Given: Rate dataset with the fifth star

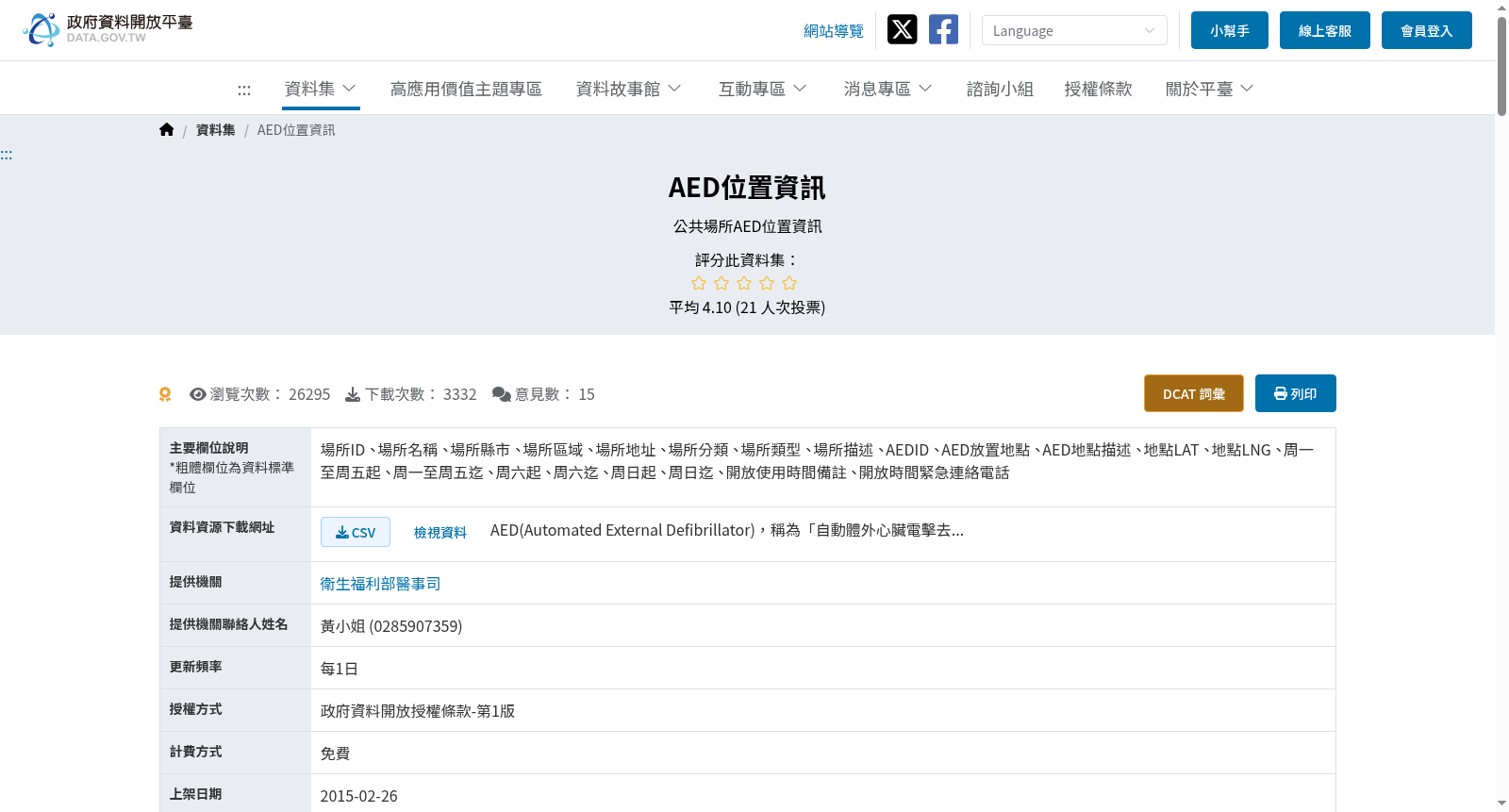Looking at the screenshot, I should 789,283.
